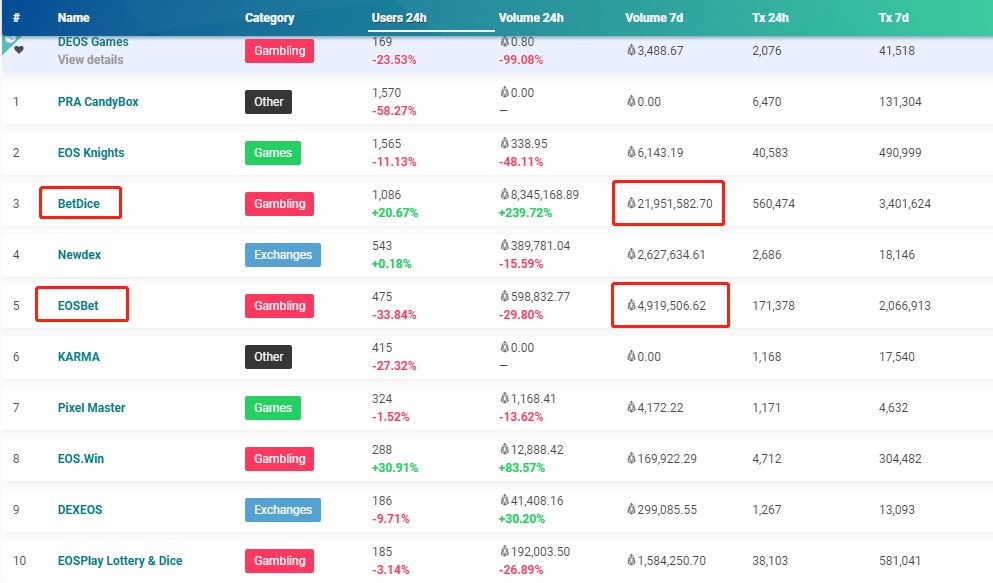
Task: Open the DEOS Games dapp link
Action: pos(93,42)
